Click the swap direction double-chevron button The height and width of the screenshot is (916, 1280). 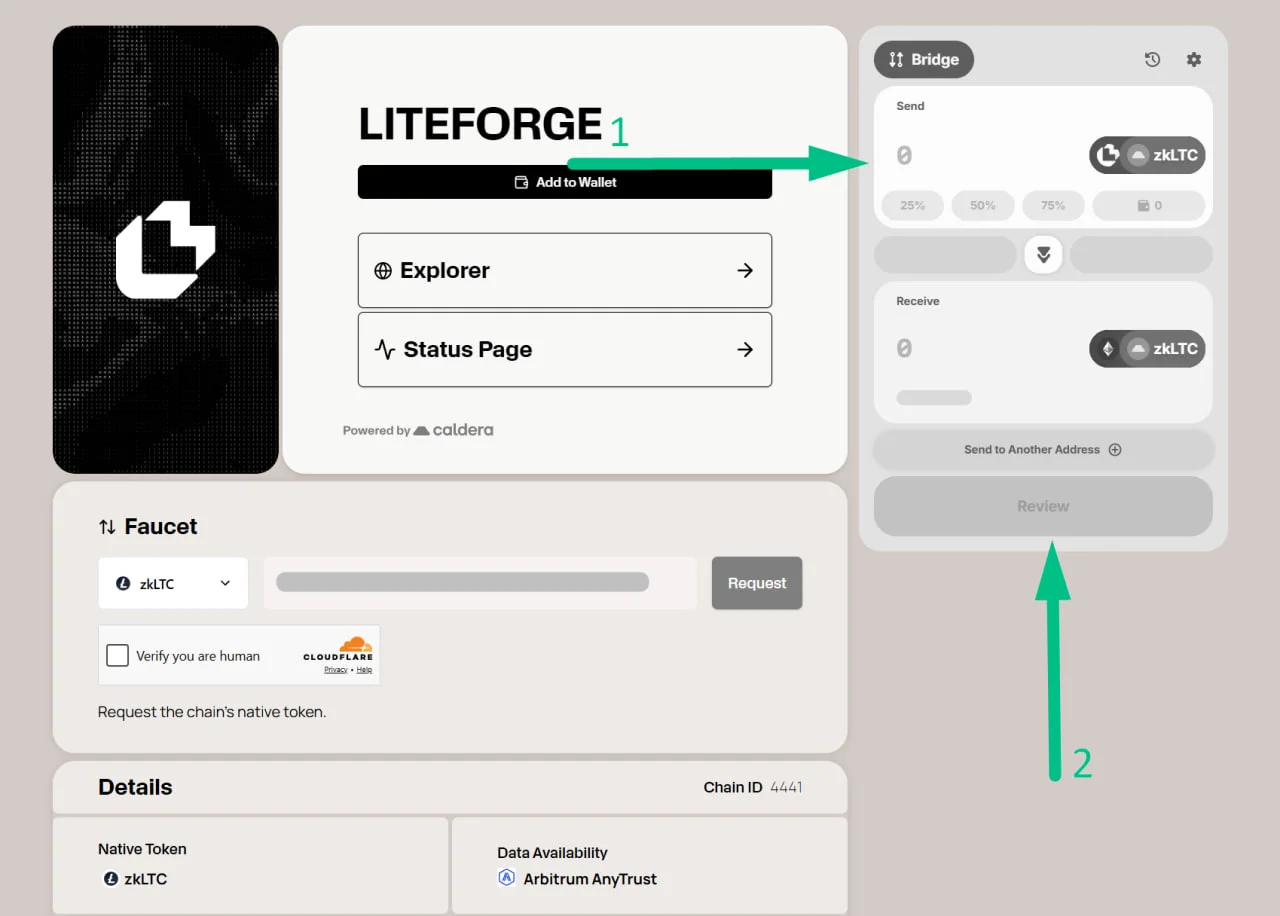coord(1043,255)
